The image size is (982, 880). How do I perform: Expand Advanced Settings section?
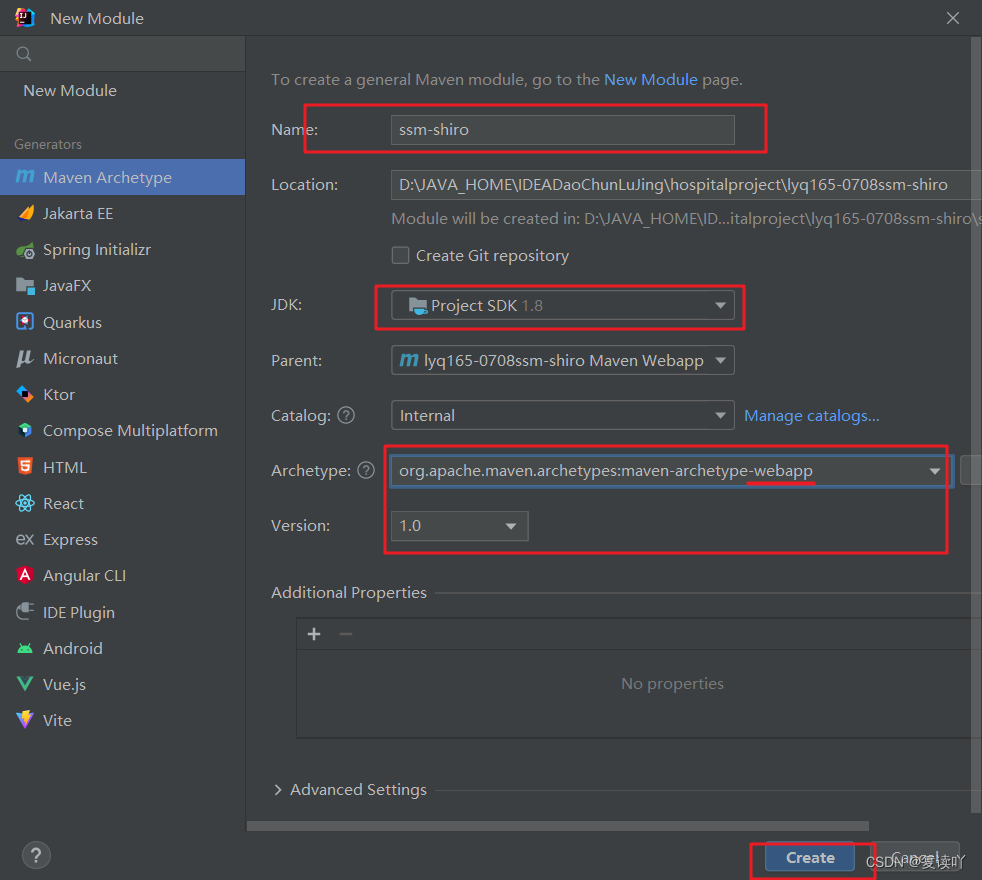(278, 790)
